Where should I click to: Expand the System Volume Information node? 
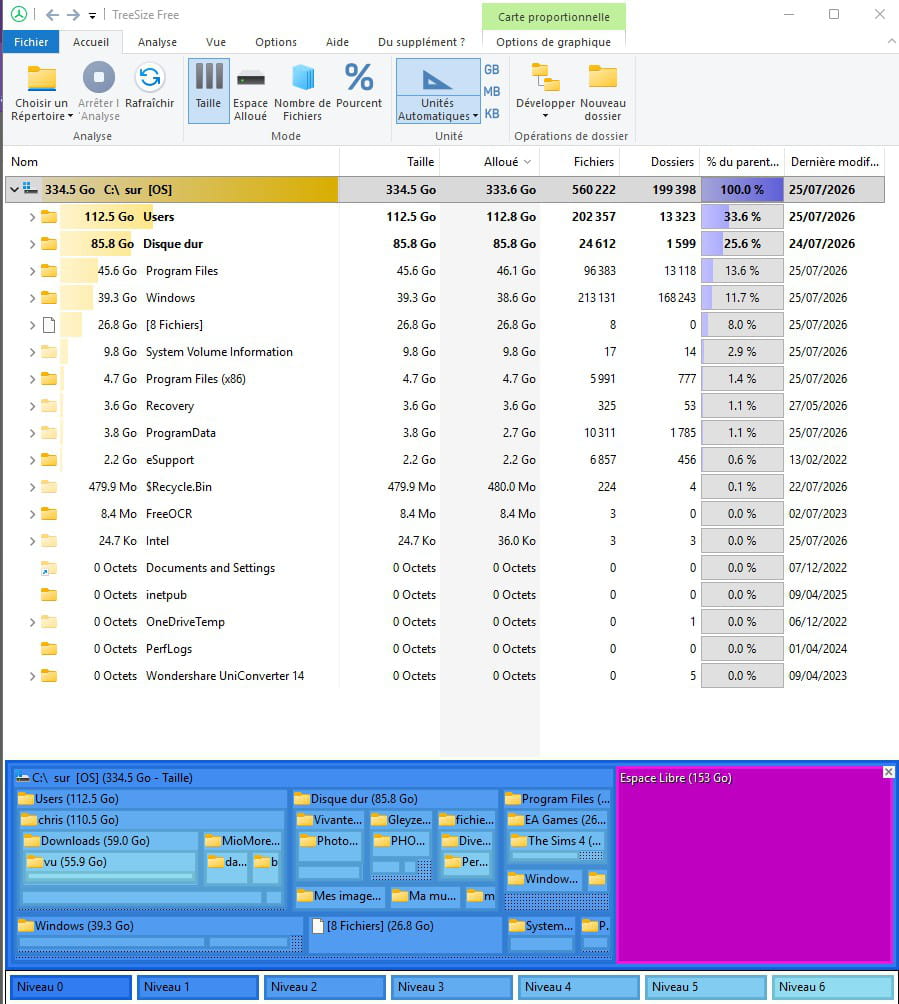[32, 352]
